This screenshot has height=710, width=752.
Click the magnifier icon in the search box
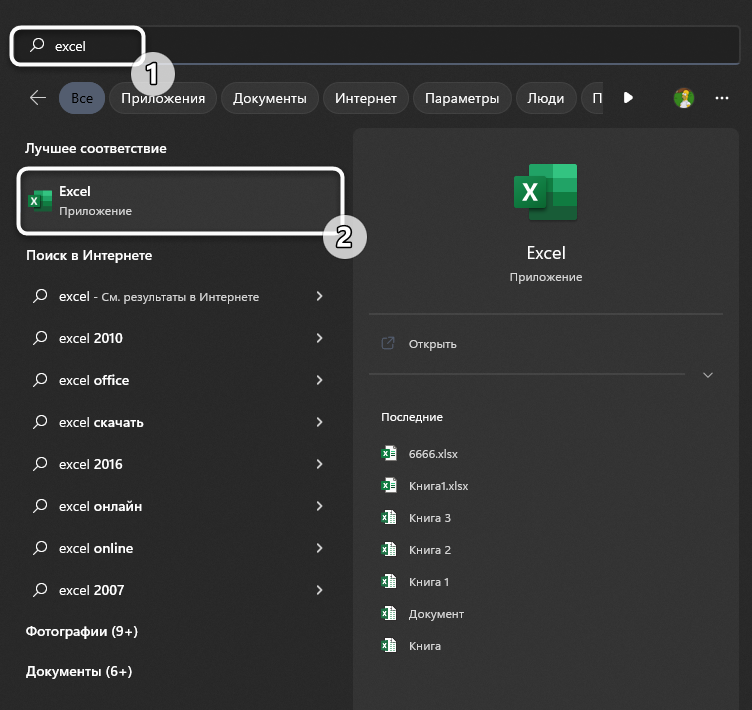[x=37, y=45]
